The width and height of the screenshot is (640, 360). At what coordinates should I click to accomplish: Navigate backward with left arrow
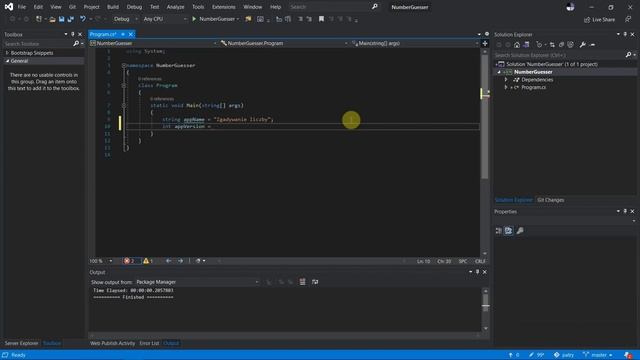169,261
